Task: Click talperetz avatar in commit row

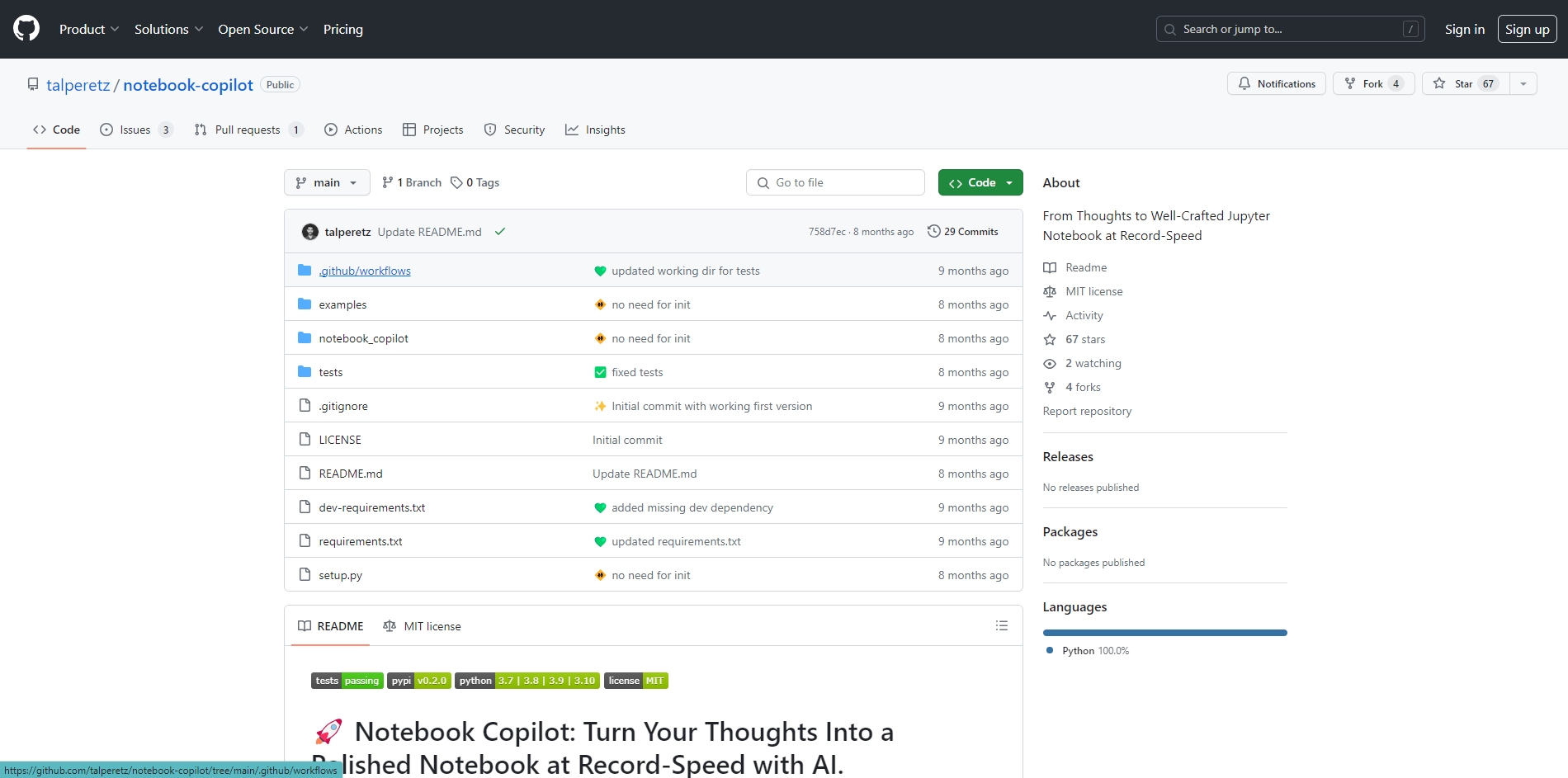Action: (310, 232)
